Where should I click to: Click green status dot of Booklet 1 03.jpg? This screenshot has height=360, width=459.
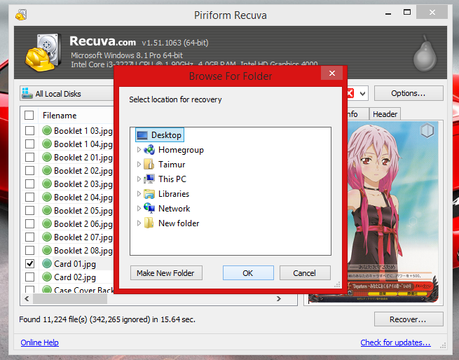(x=47, y=130)
